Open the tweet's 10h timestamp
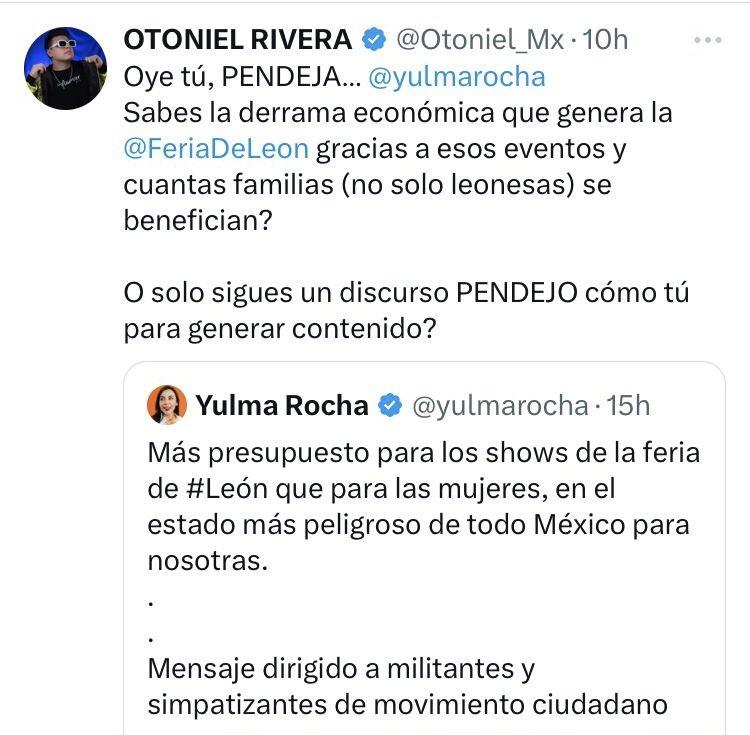This screenshot has height=735, width=750. coord(605,40)
